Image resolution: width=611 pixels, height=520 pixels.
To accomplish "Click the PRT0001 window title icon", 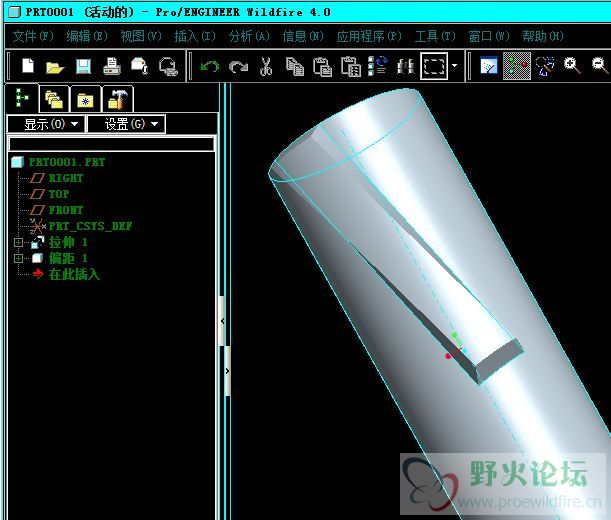I will [14, 12].
